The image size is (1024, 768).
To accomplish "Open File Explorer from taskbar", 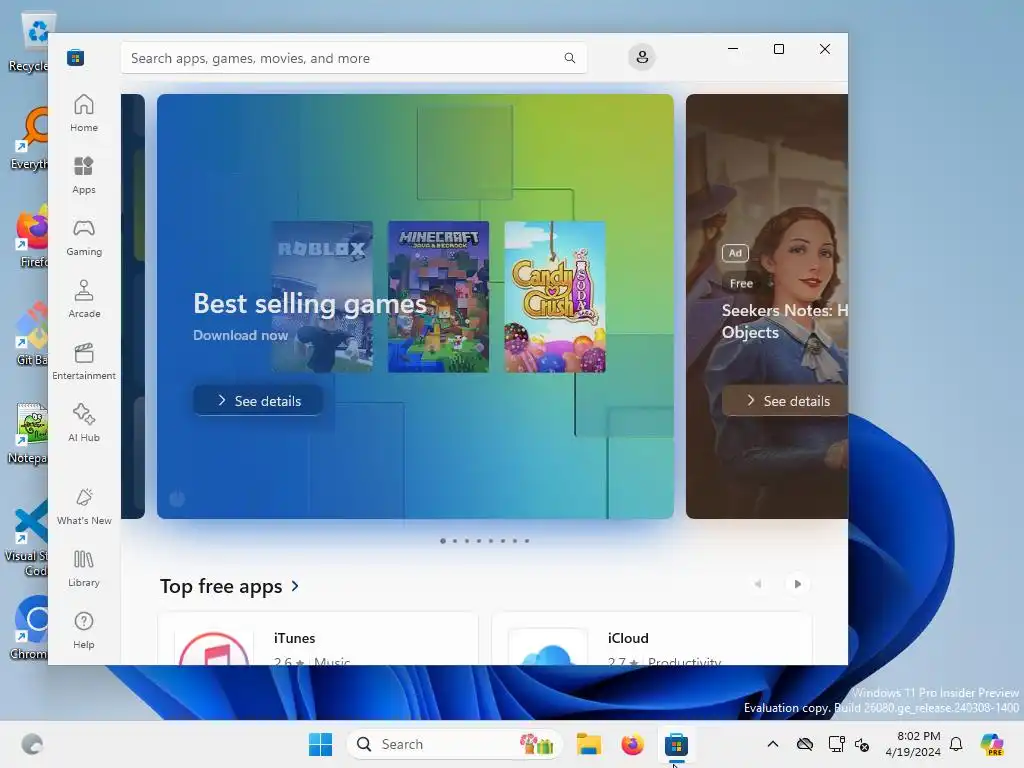I will (x=588, y=744).
